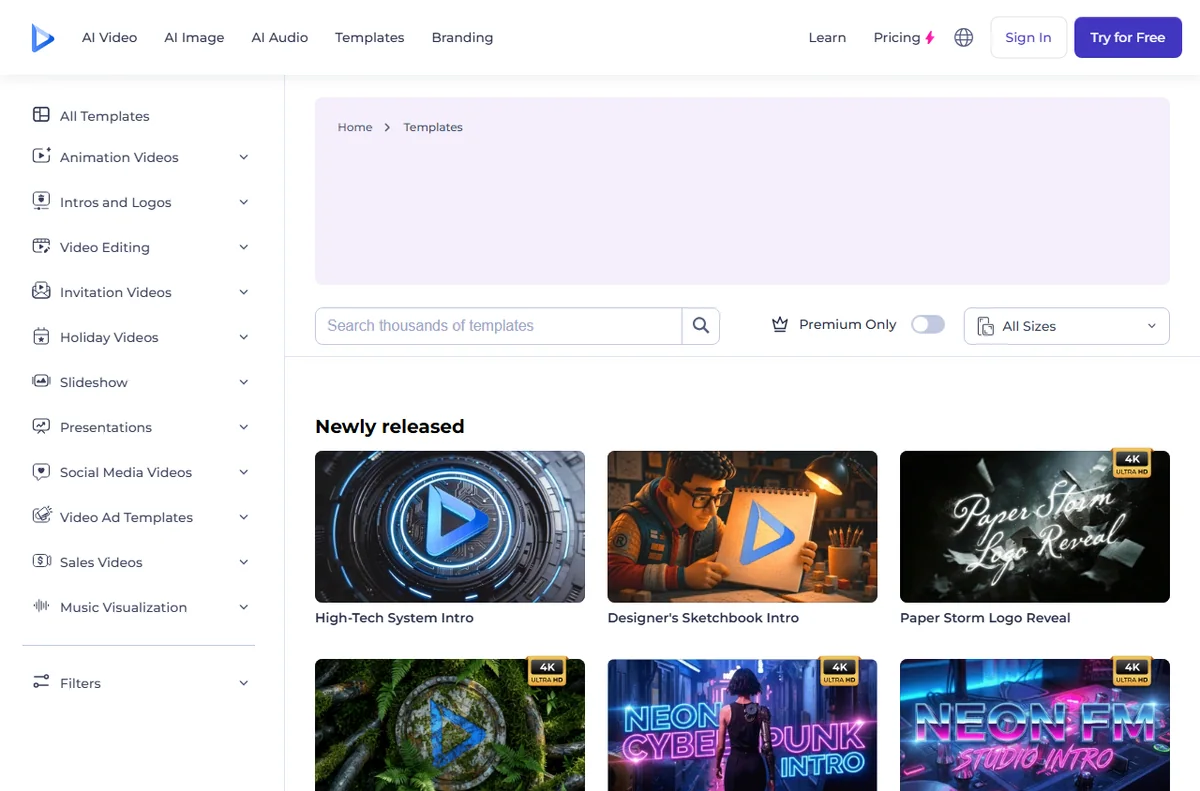Toggle the Premium Only switch
1200x791 pixels.
coord(928,325)
